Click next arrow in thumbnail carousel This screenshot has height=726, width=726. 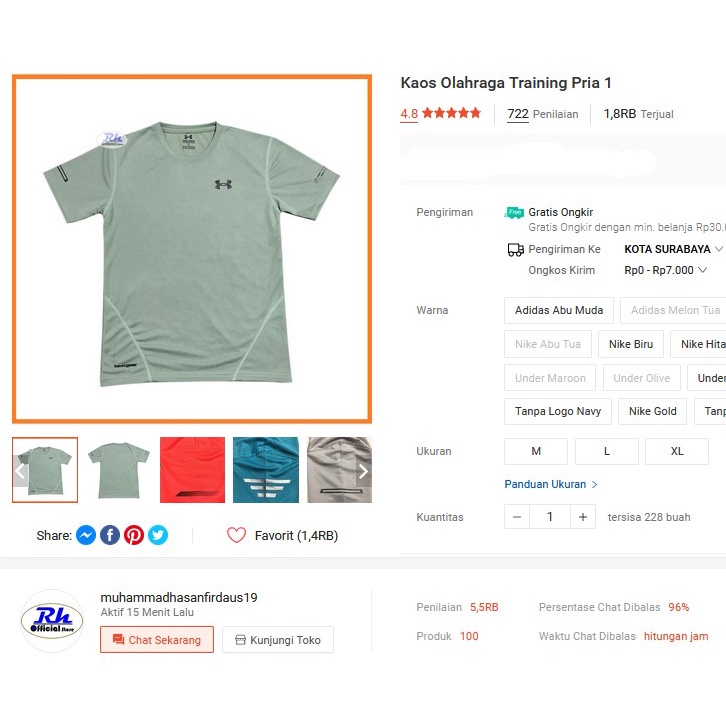(x=363, y=471)
